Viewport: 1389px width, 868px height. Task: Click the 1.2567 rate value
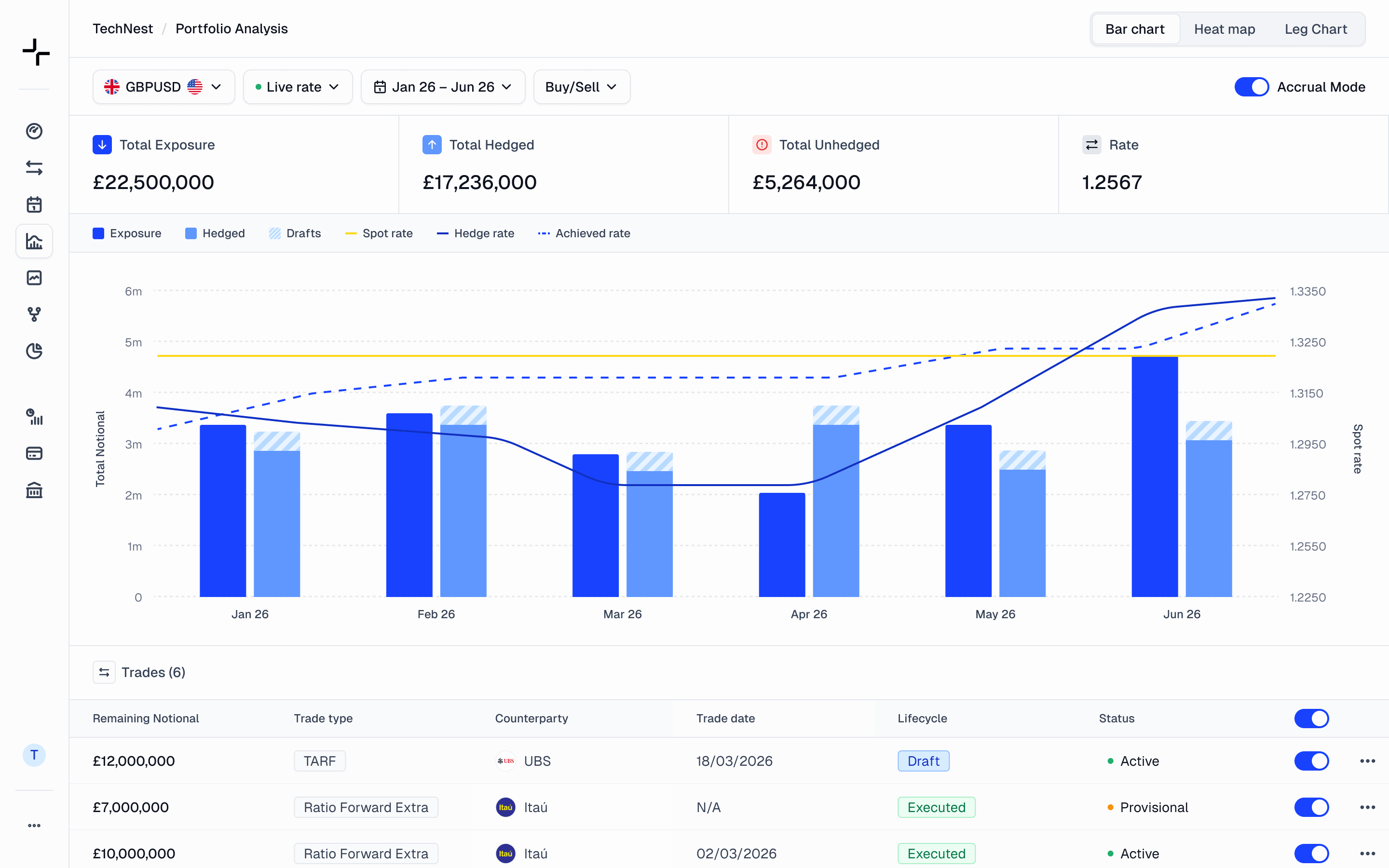(1112, 183)
